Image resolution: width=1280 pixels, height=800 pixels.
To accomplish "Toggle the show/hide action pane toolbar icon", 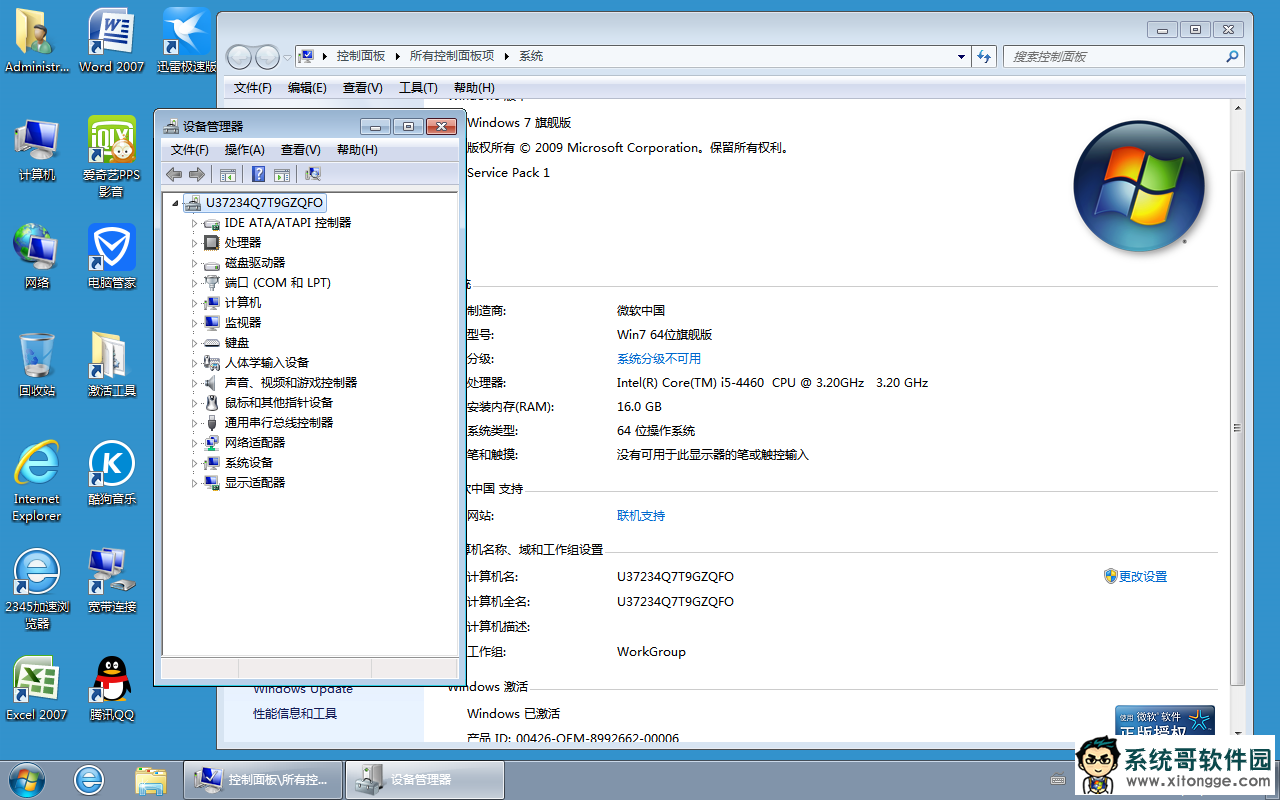I will [x=282, y=174].
